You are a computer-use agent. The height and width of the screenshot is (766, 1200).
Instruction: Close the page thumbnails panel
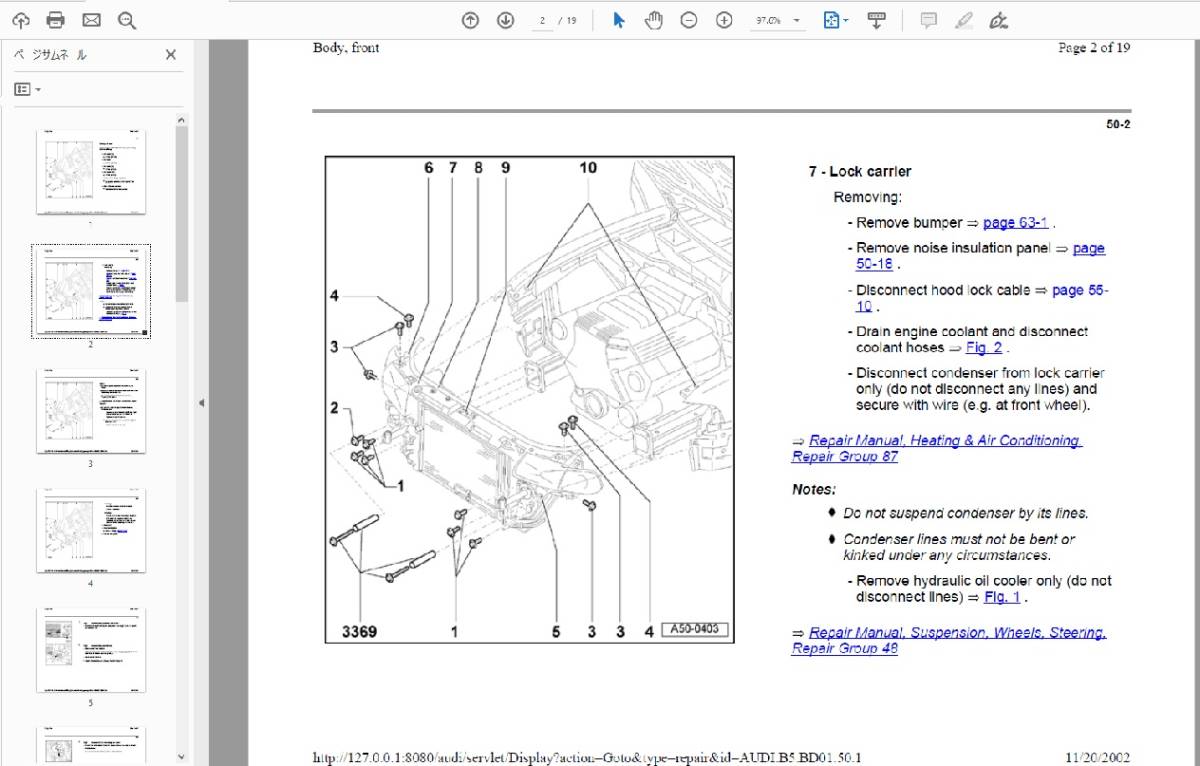[x=170, y=56]
